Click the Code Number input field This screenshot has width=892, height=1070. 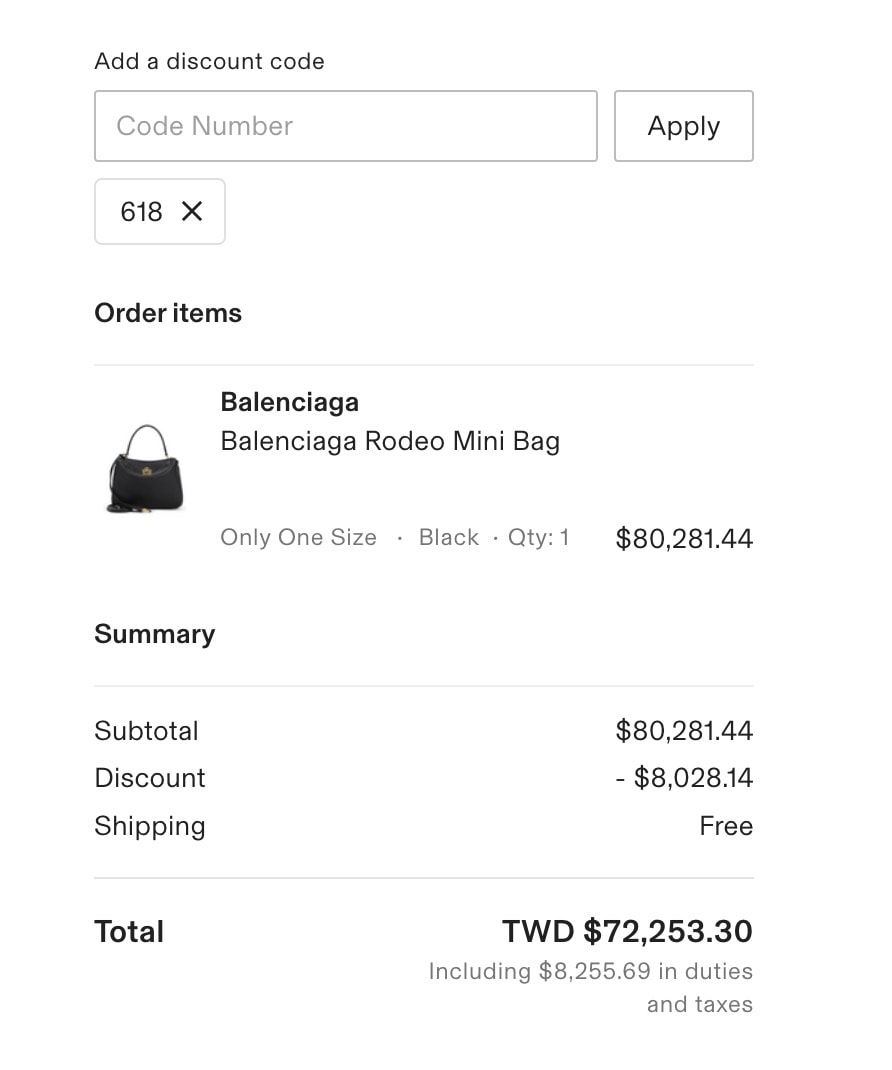click(x=346, y=126)
